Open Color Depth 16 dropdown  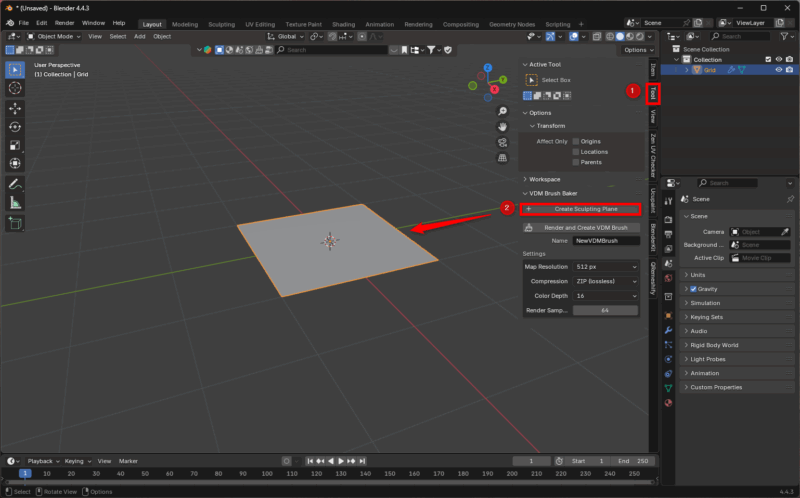click(x=606, y=296)
